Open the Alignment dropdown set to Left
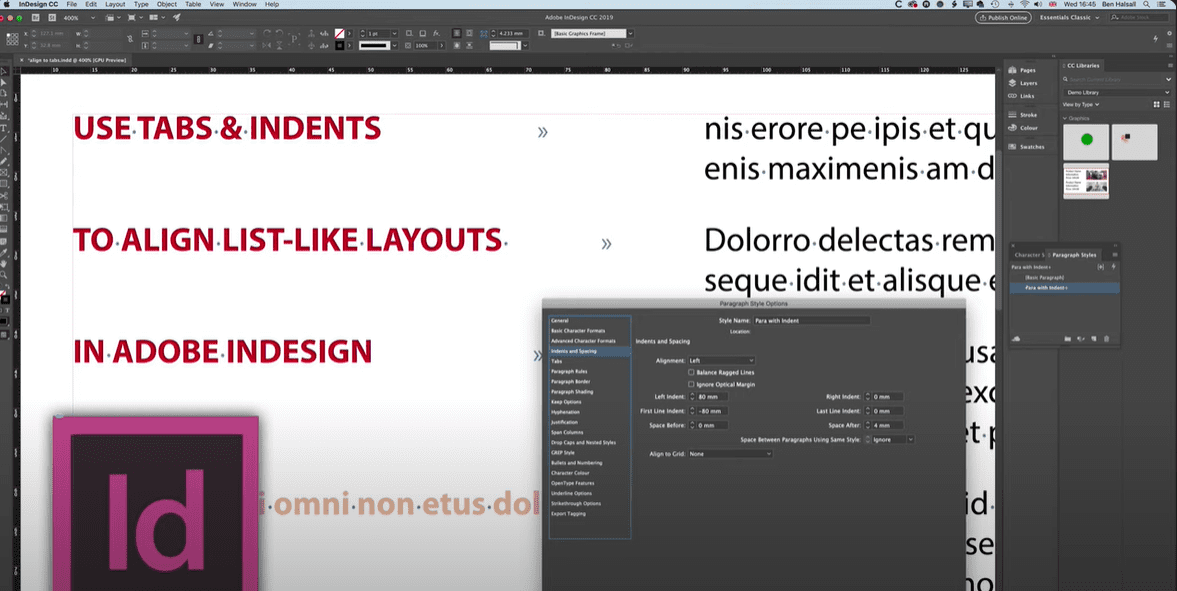This screenshot has width=1177, height=591. (x=721, y=361)
